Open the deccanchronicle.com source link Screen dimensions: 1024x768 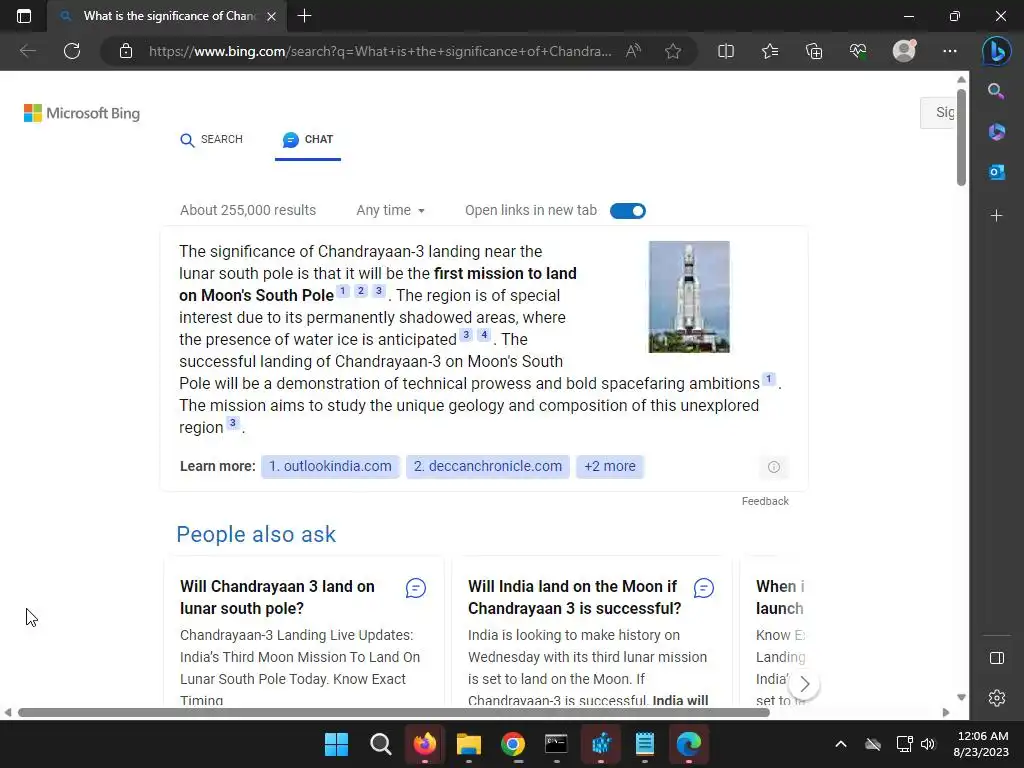coord(488,466)
